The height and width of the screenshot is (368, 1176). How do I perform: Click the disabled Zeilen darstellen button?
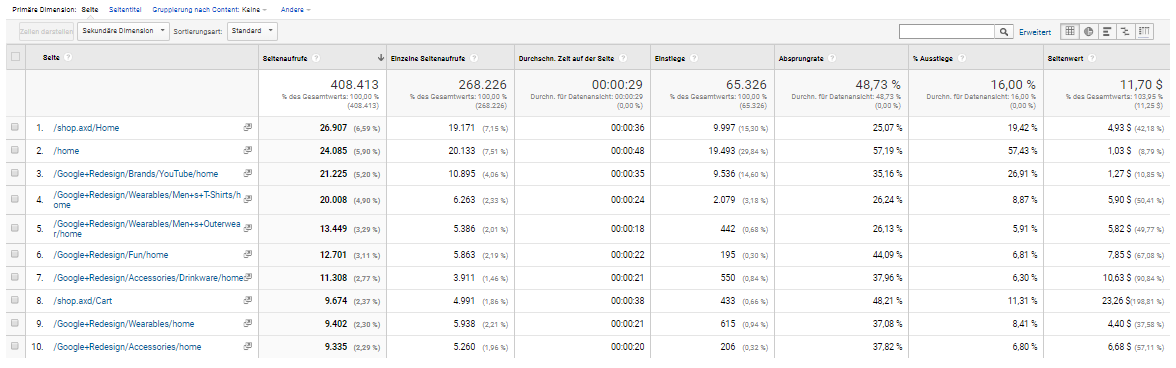click(x=47, y=31)
